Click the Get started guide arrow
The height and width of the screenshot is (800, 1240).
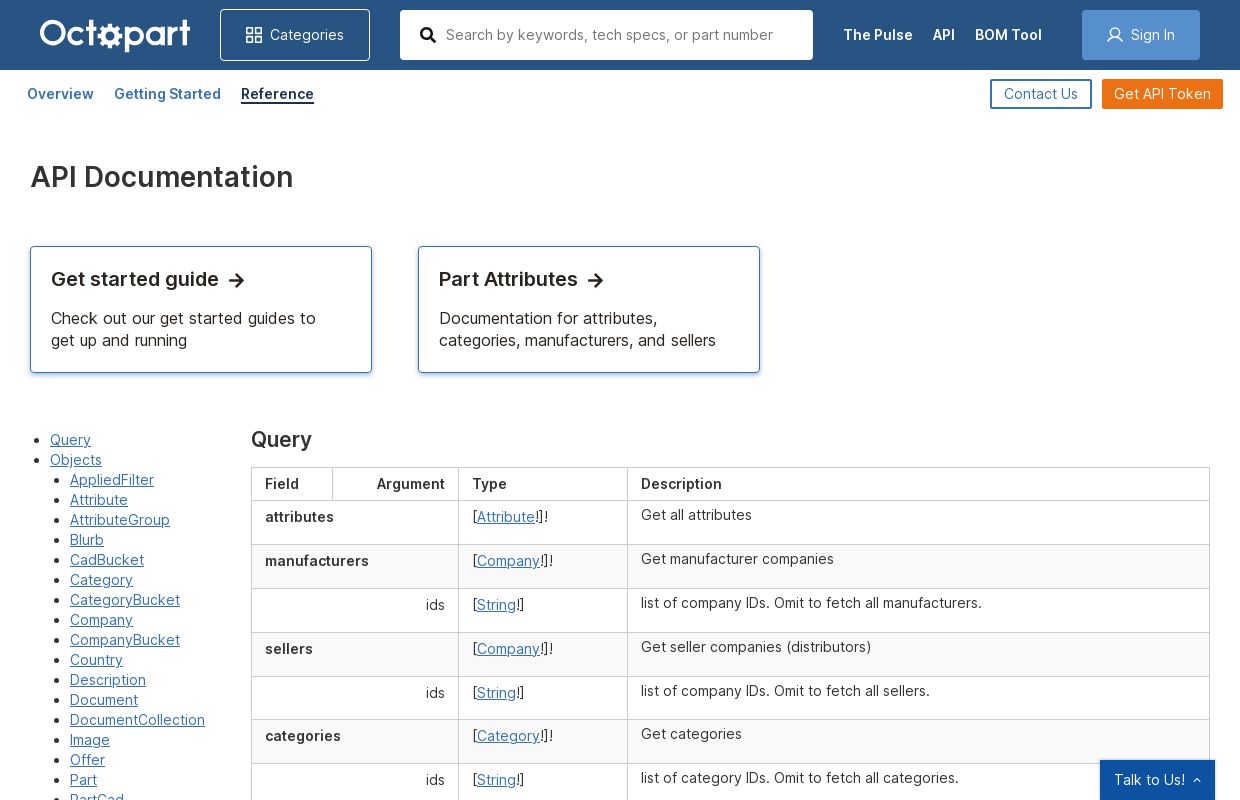click(x=237, y=281)
